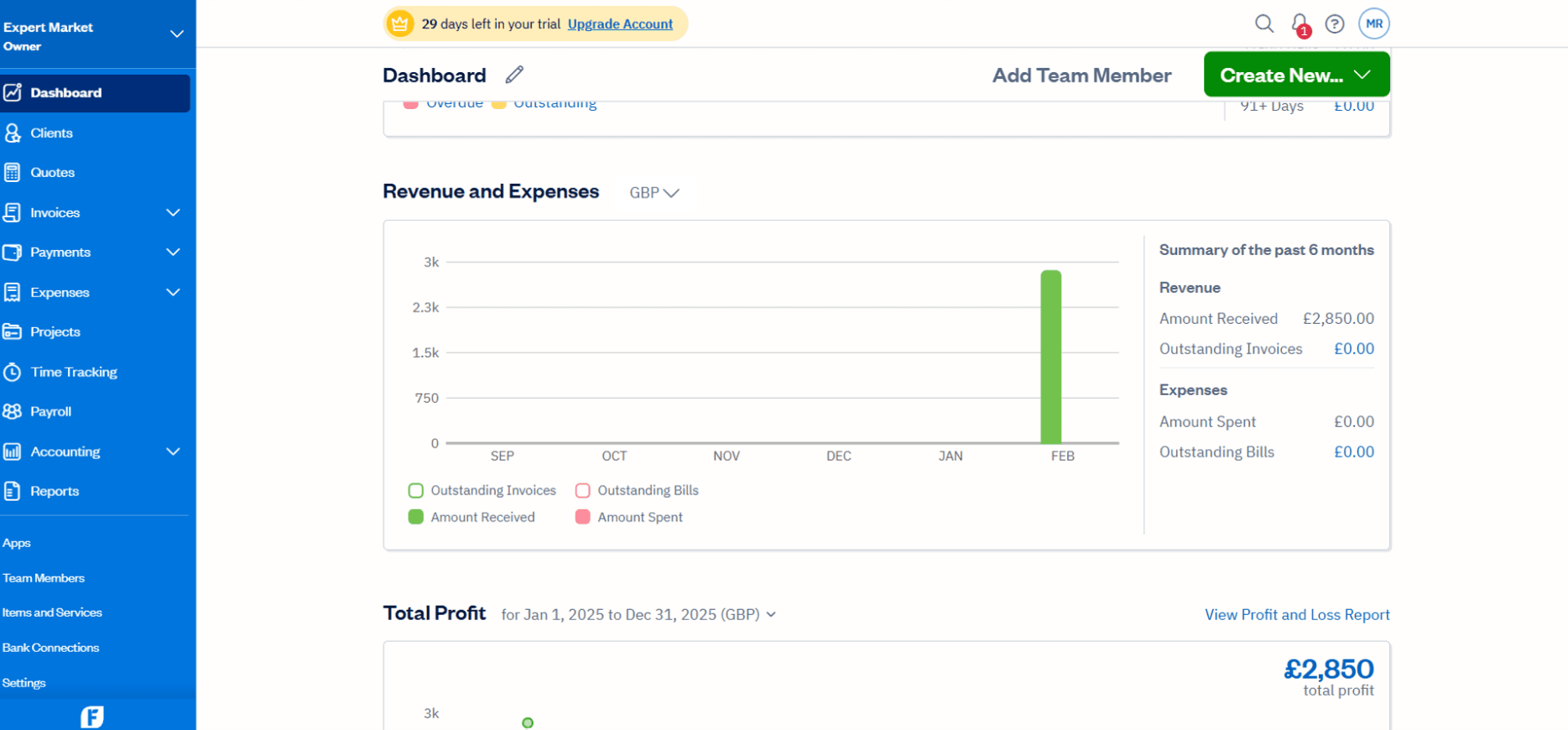Viewport: 1568px width, 730px height.
Task: Toggle Amount Spent legend box
Action: 582,517
